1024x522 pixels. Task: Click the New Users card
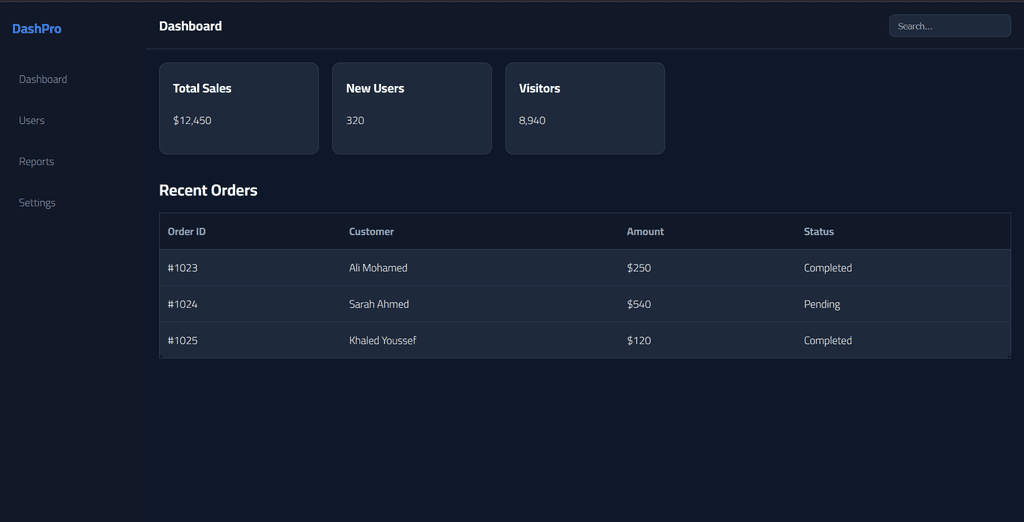[411, 108]
